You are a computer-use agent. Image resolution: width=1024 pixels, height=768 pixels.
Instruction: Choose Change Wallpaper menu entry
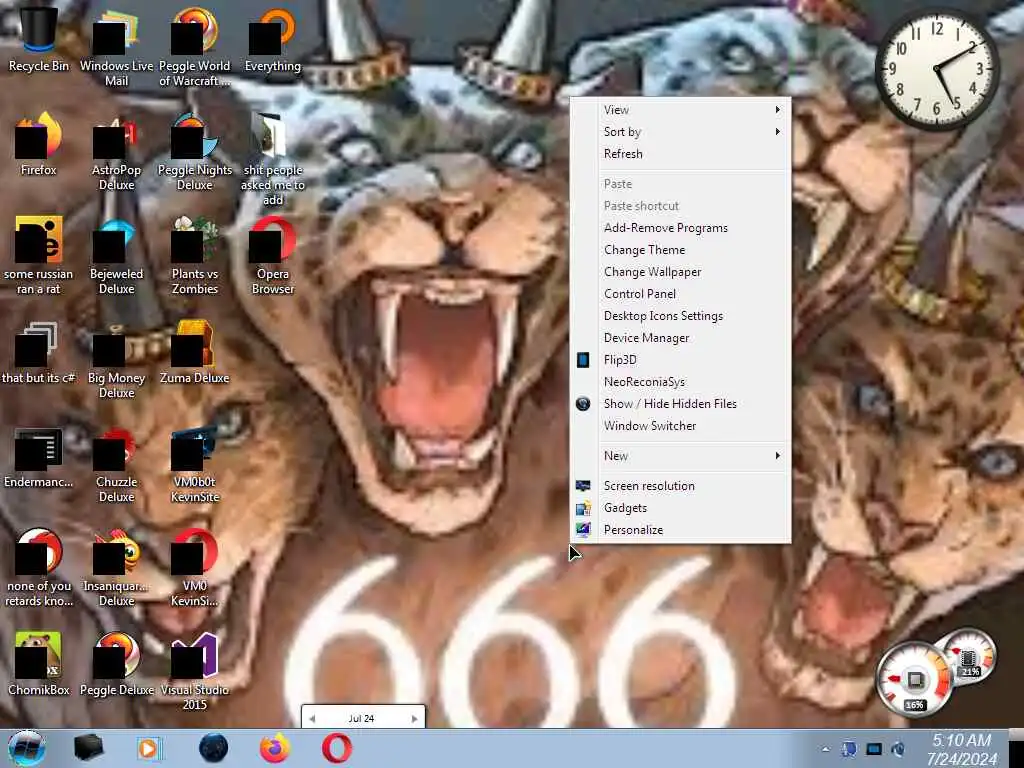[680, 272]
